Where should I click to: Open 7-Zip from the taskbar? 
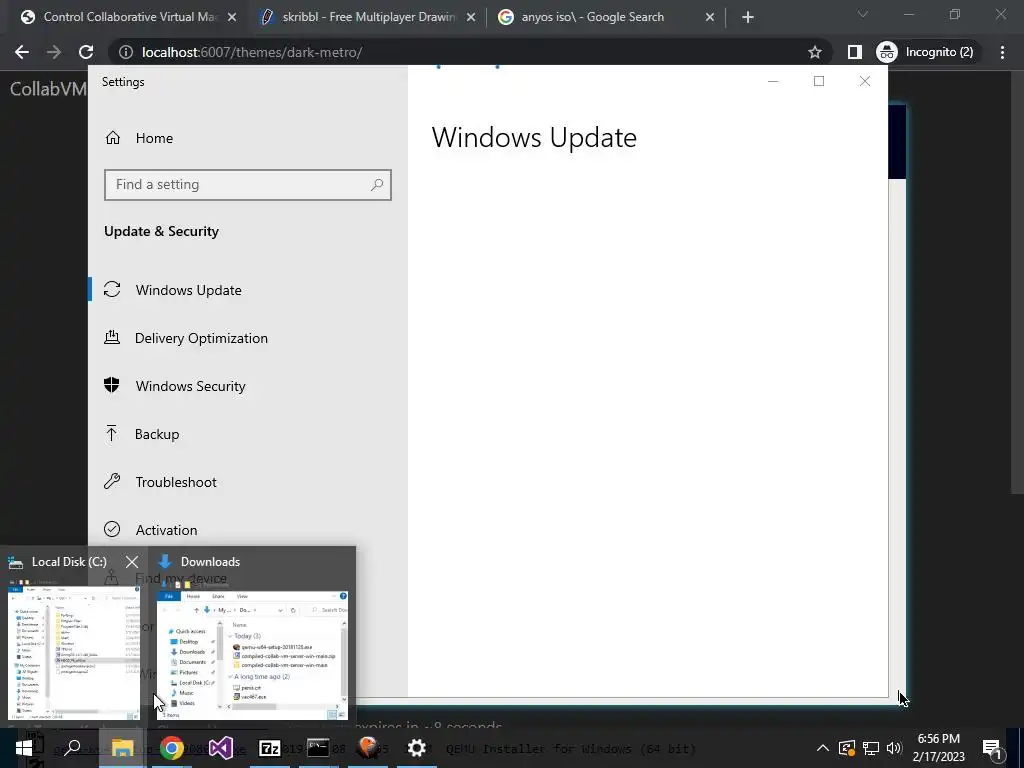tap(270, 748)
